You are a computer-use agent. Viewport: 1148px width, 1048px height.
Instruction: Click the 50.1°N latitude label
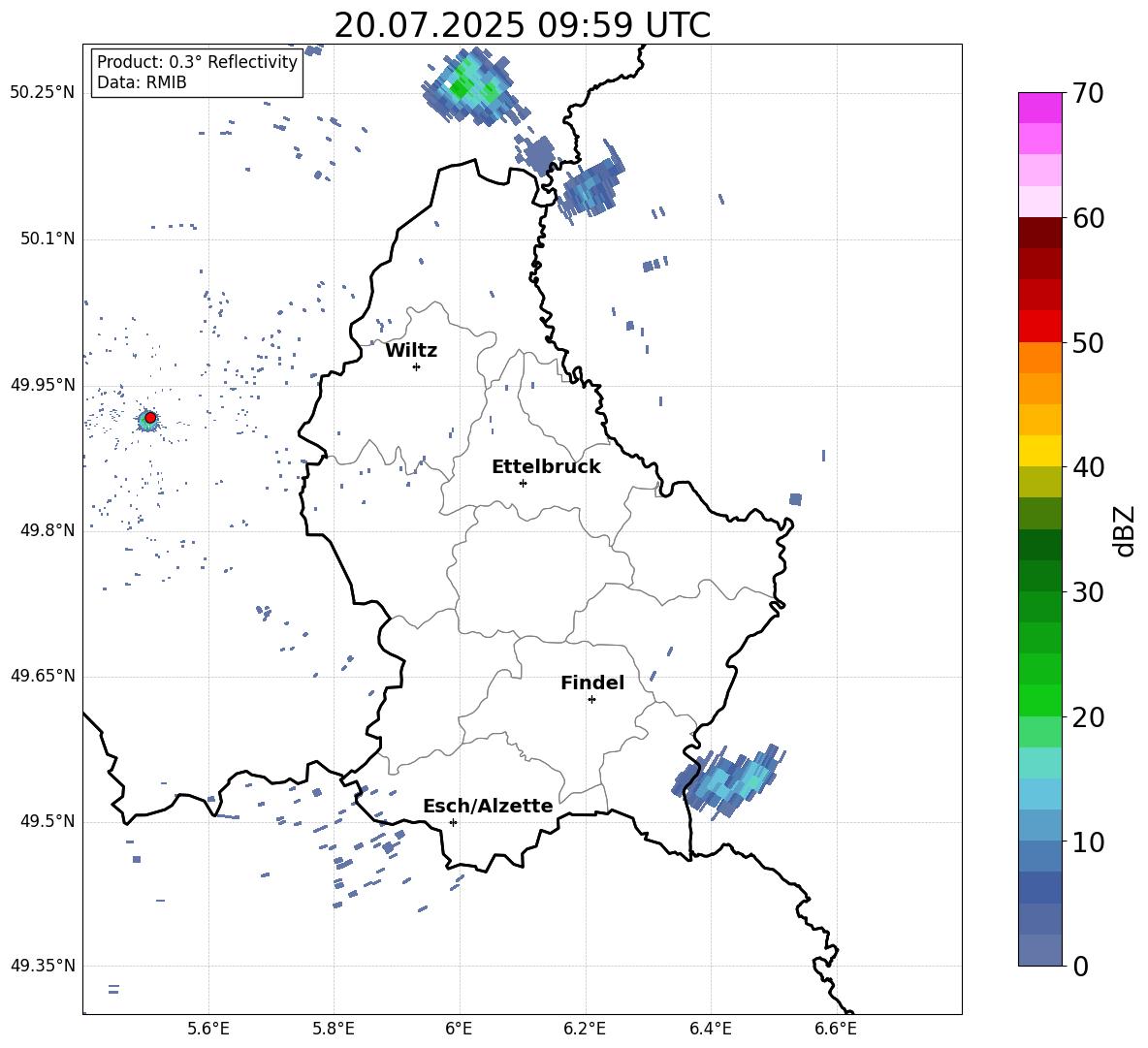click(x=48, y=238)
